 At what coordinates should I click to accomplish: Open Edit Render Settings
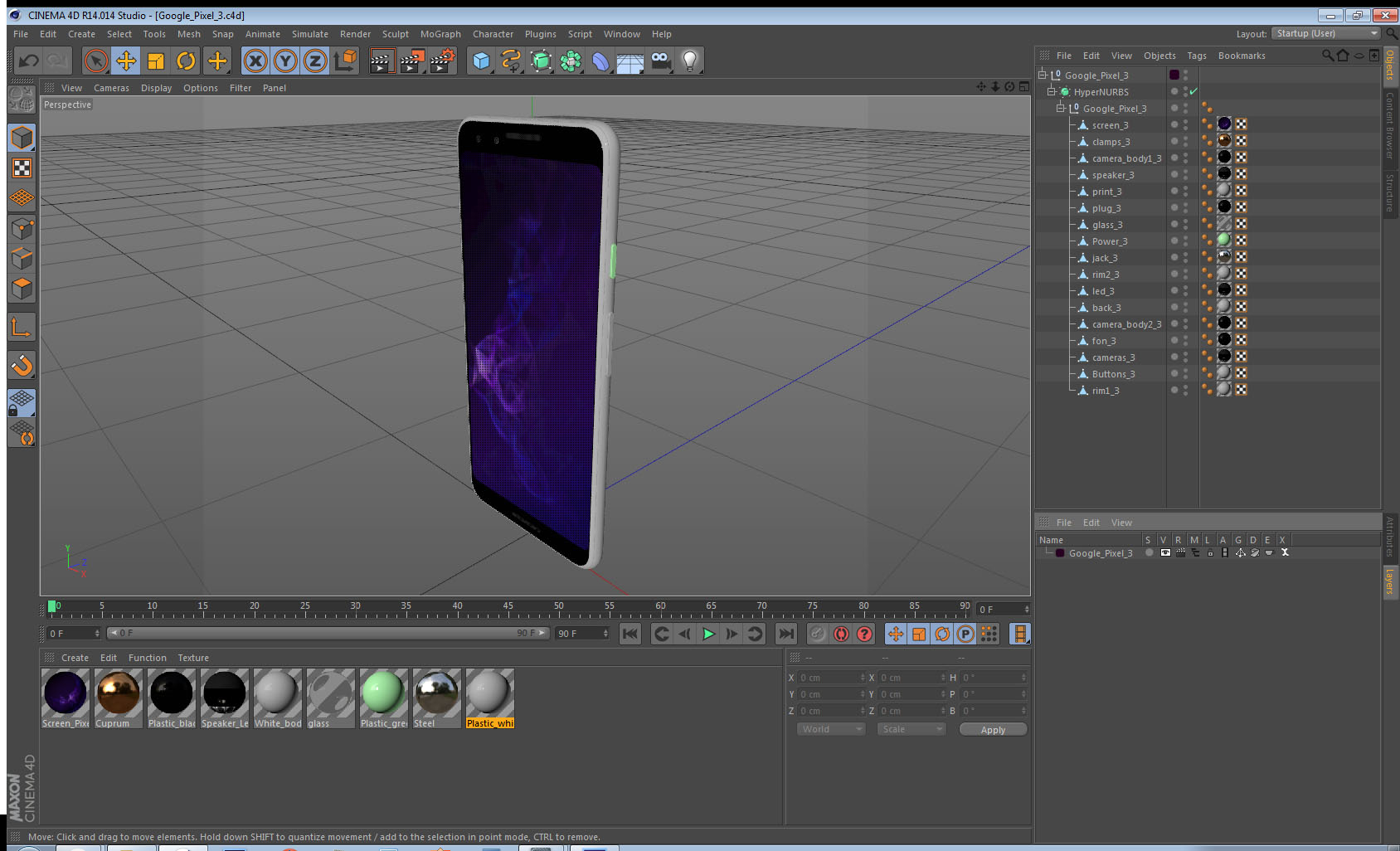point(443,61)
